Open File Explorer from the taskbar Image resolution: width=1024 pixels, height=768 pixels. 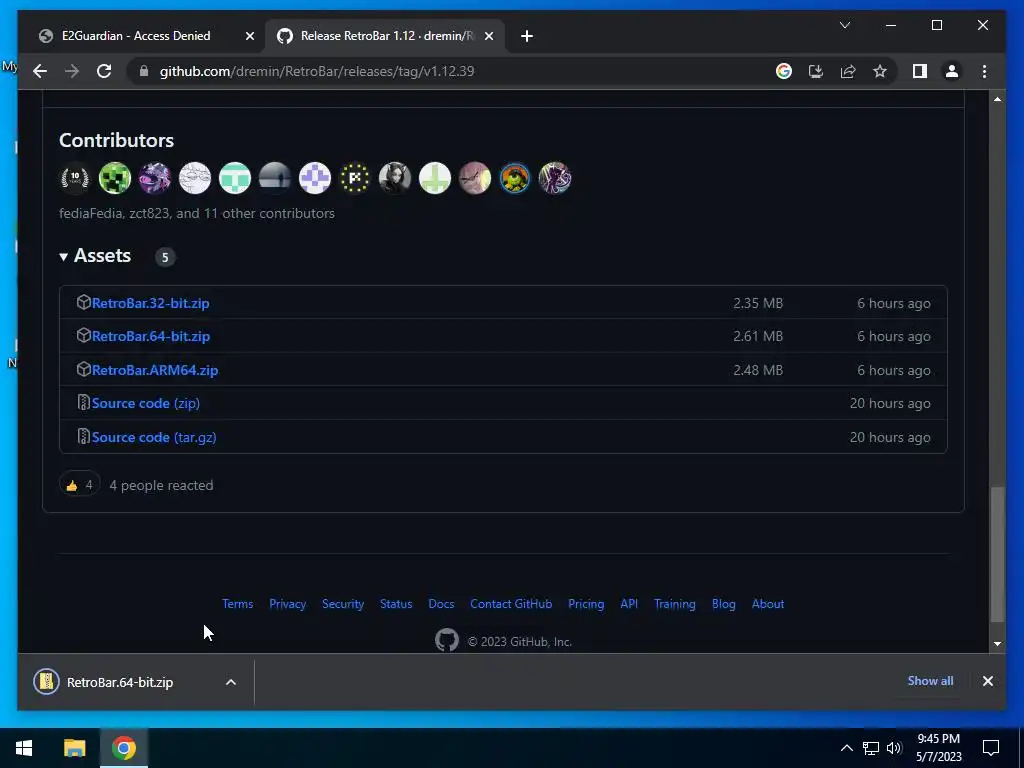(74, 748)
